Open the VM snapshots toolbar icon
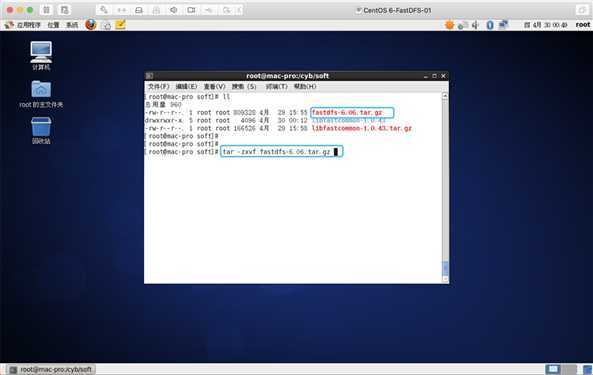 click(x=65, y=10)
